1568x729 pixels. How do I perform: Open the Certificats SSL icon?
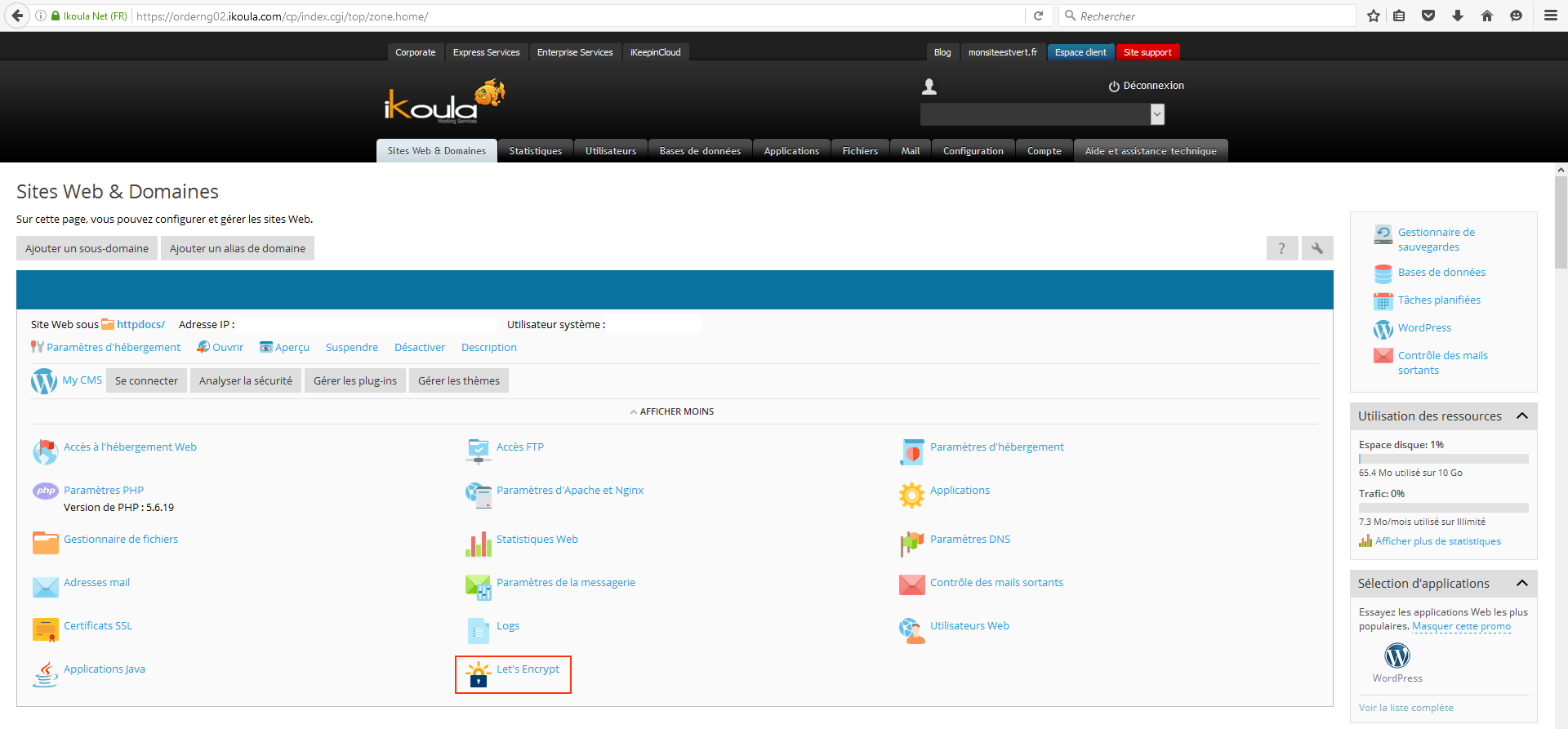46,630
